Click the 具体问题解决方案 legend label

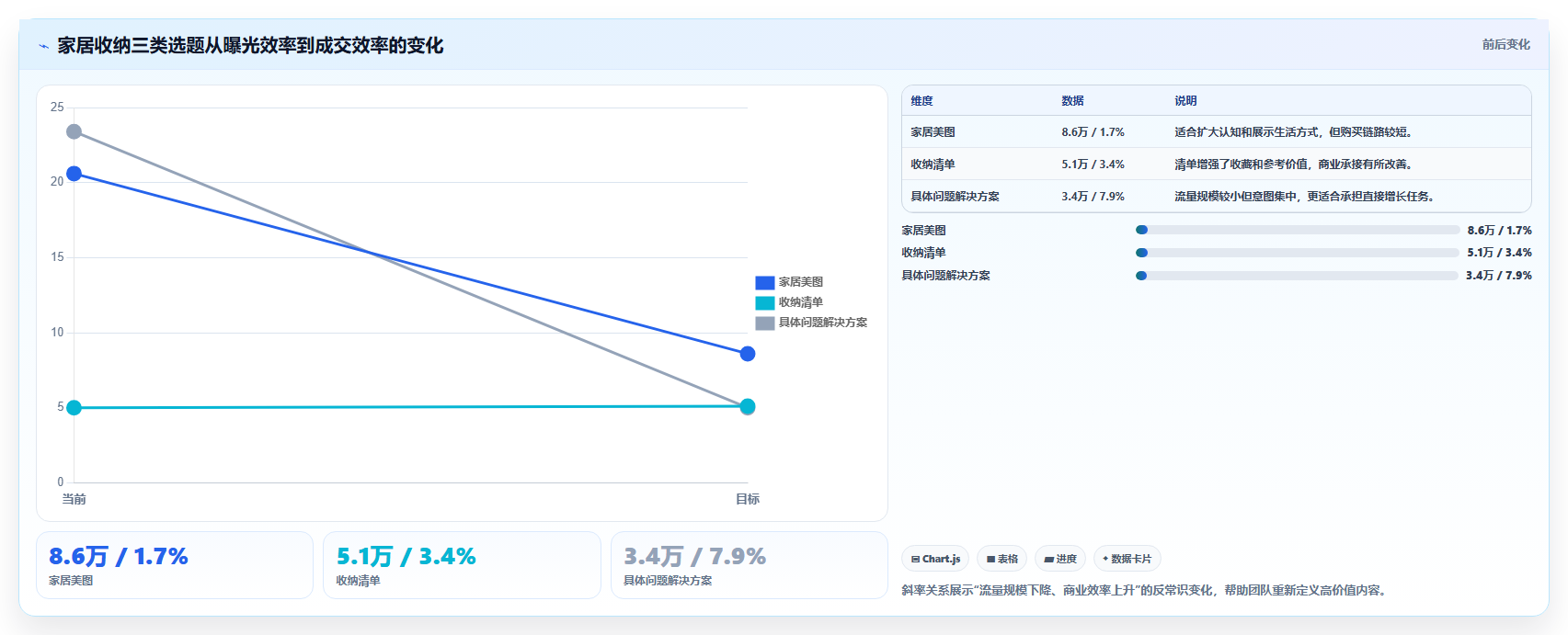823,323
